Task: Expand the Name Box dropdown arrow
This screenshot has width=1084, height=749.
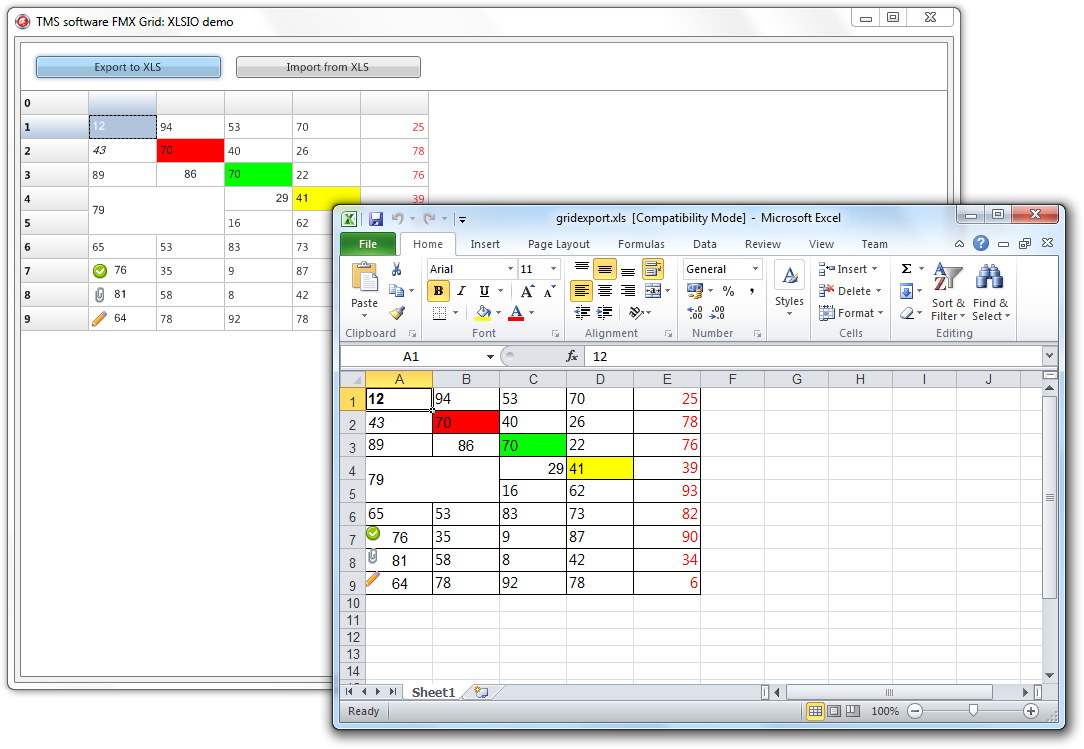Action: 490,357
